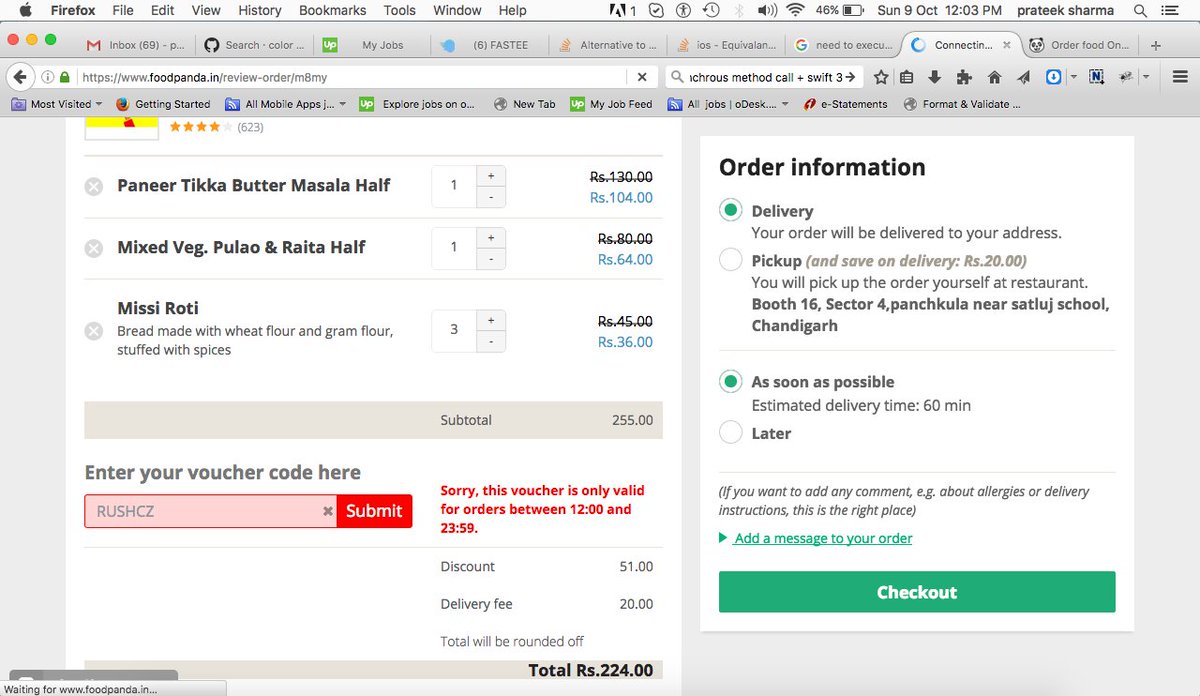The image size is (1200, 696).
Task: Open the Time Machine menu bar icon
Action: click(x=711, y=11)
